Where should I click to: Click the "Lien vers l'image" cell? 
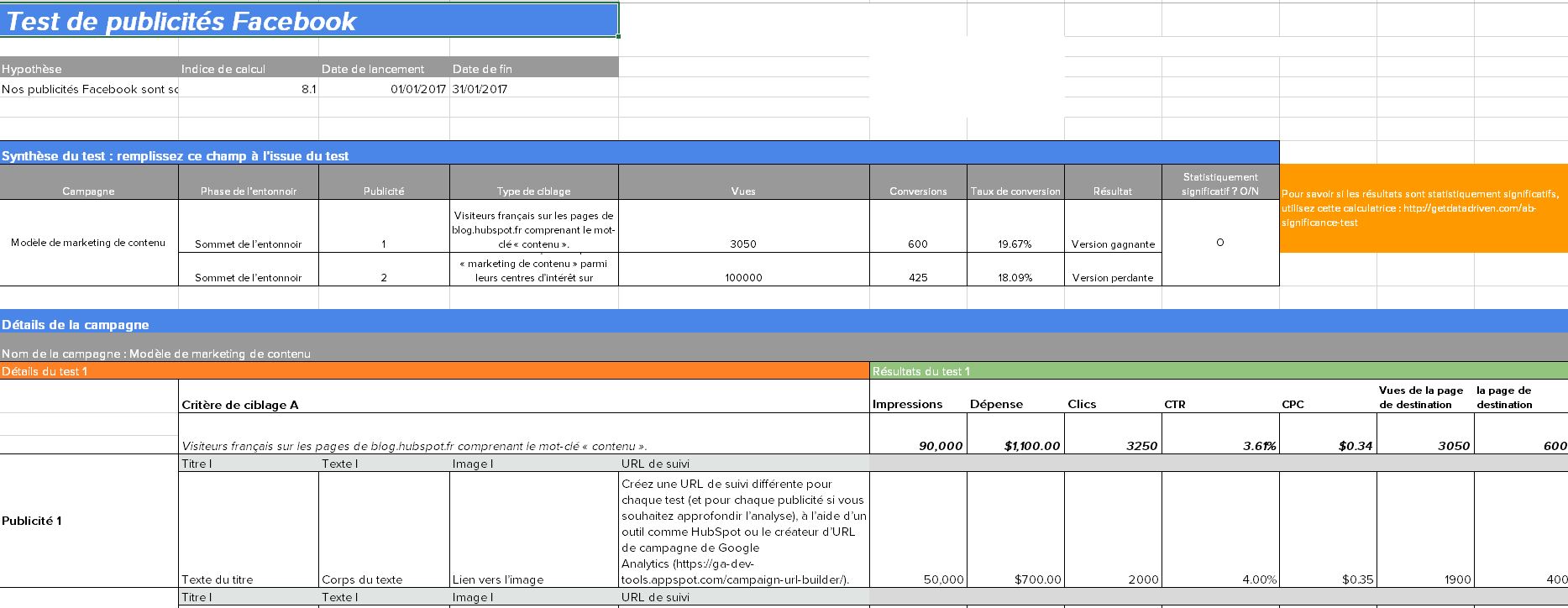pyautogui.click(x=534, y=530)
